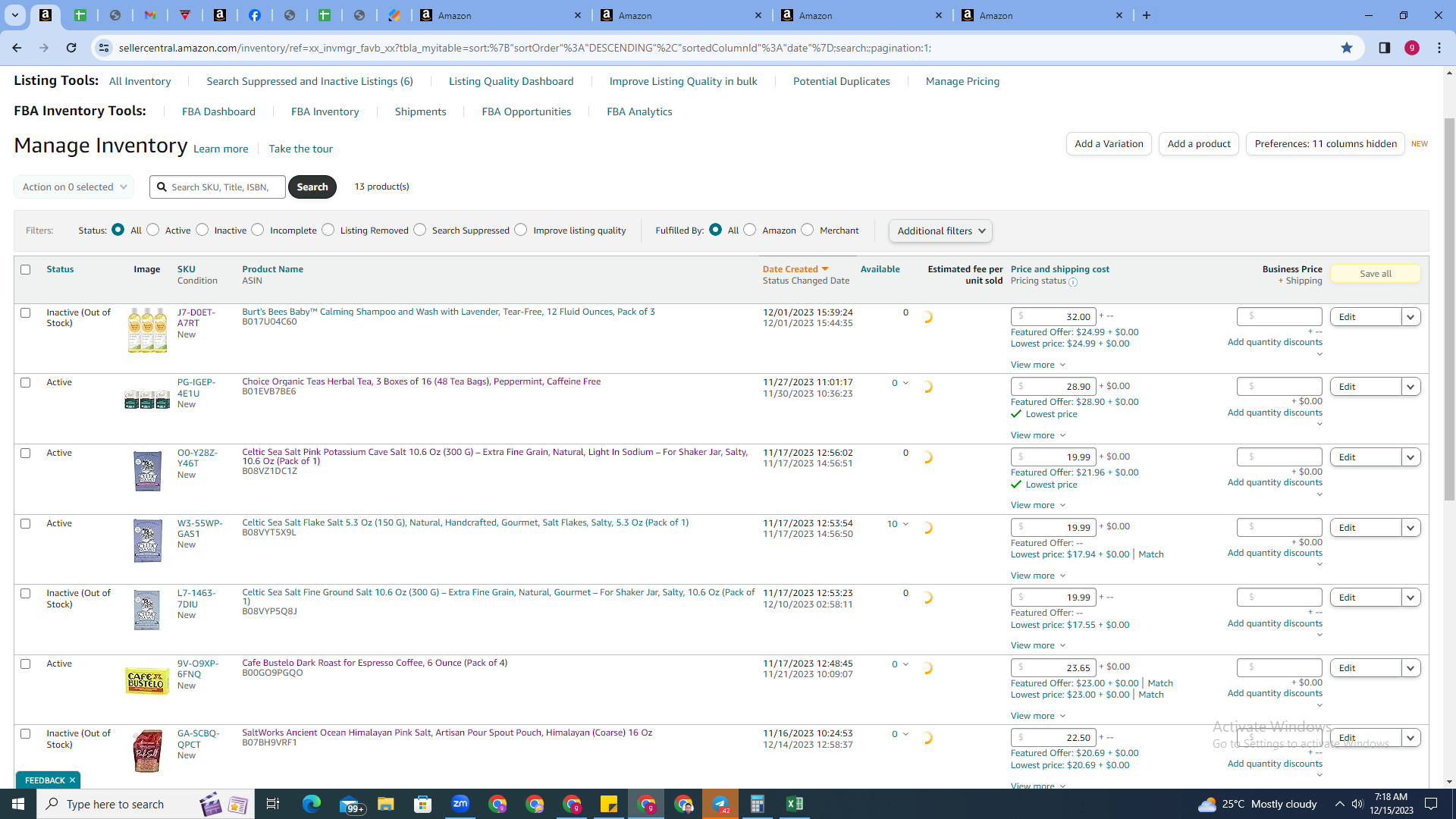
Task: Reload the page with the refresh icon
Action: click(x=71, y=48)
